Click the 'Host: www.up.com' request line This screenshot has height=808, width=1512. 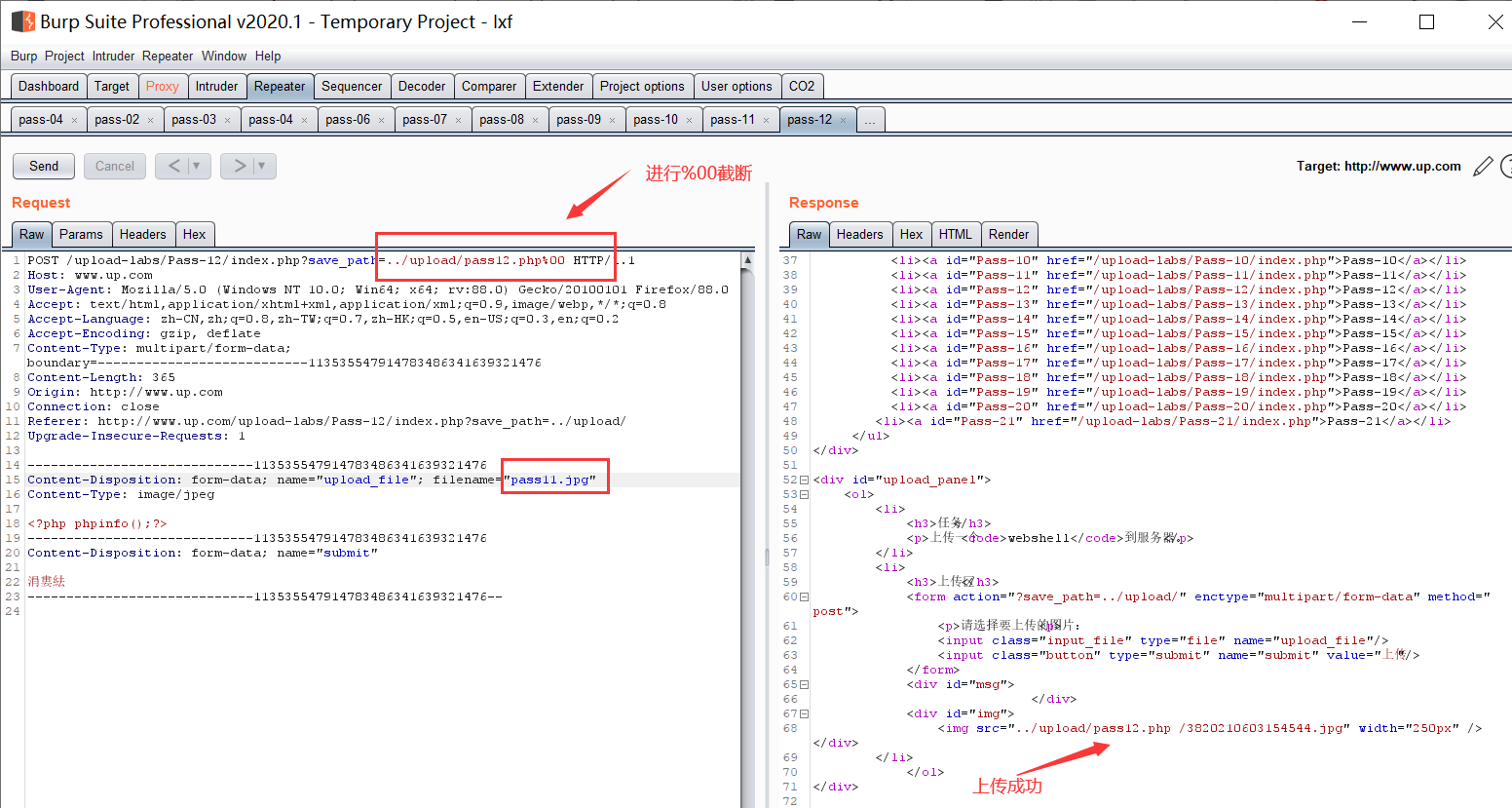90,275
